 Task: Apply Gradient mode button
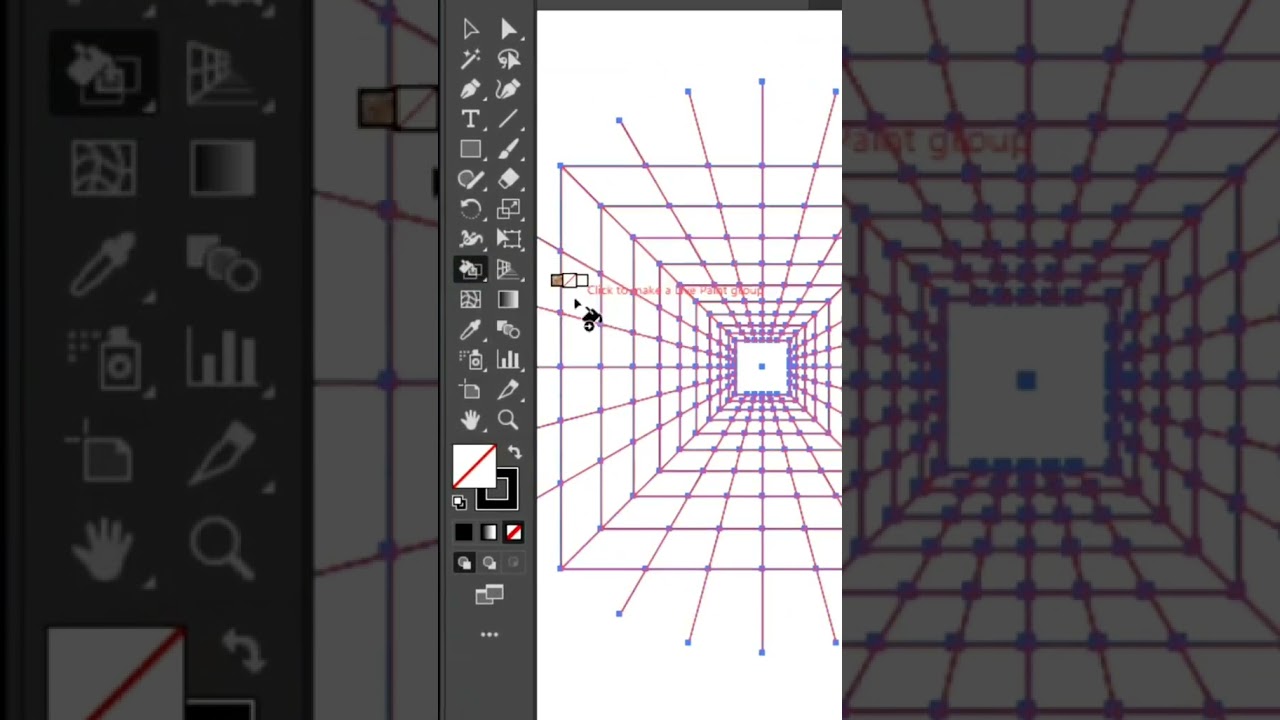coord(489,533)
